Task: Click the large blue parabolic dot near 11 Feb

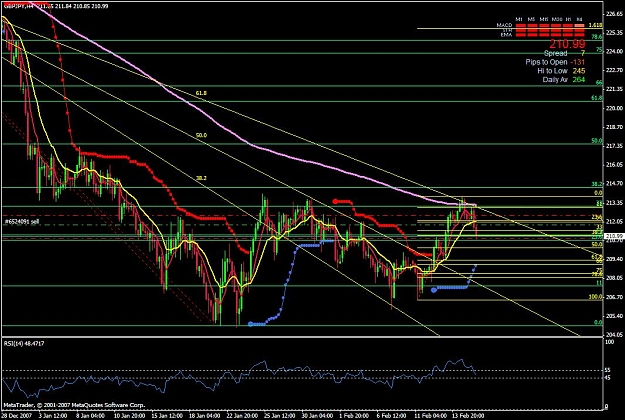Action: (434, 290)
